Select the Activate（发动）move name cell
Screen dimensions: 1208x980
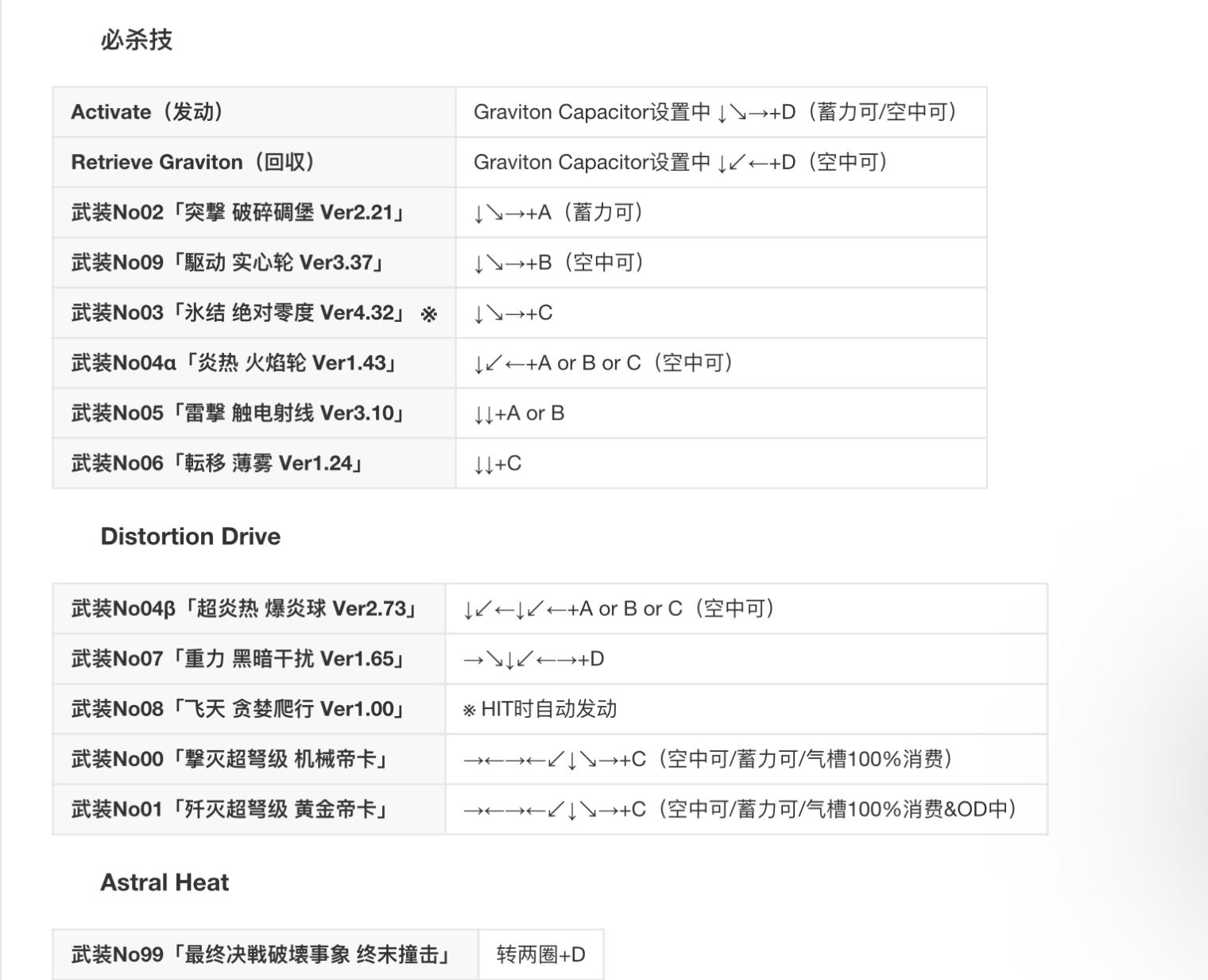(147, 112)
